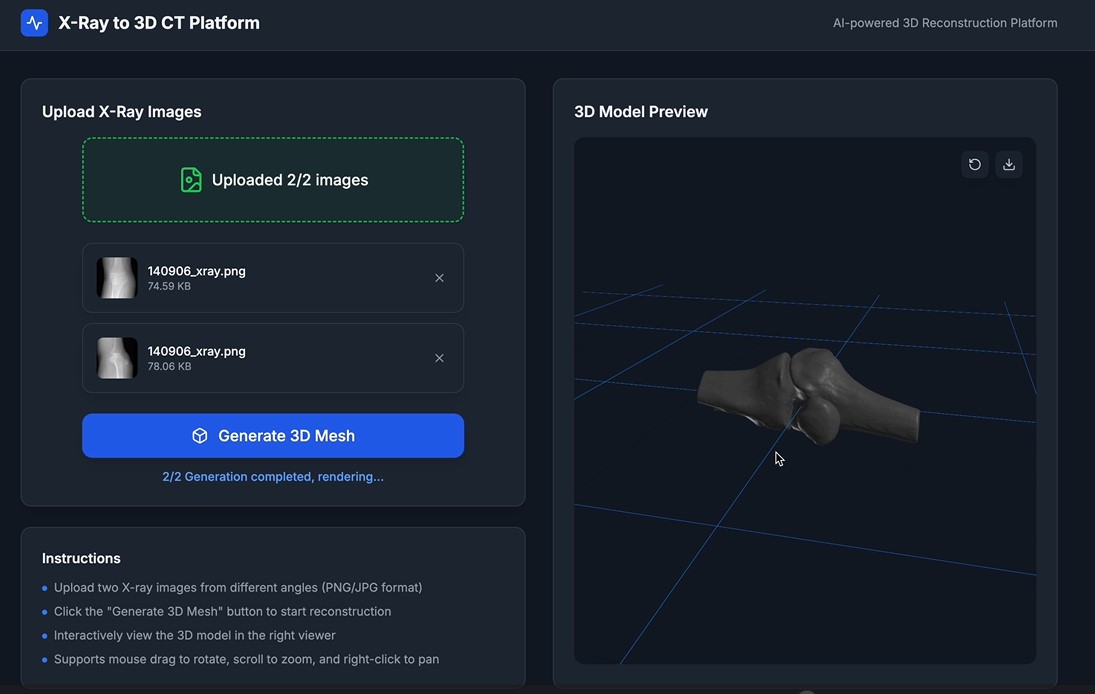1095x694 pixels.
Task: Select the waveform app logo icon
Action: (x=33, y=21)
